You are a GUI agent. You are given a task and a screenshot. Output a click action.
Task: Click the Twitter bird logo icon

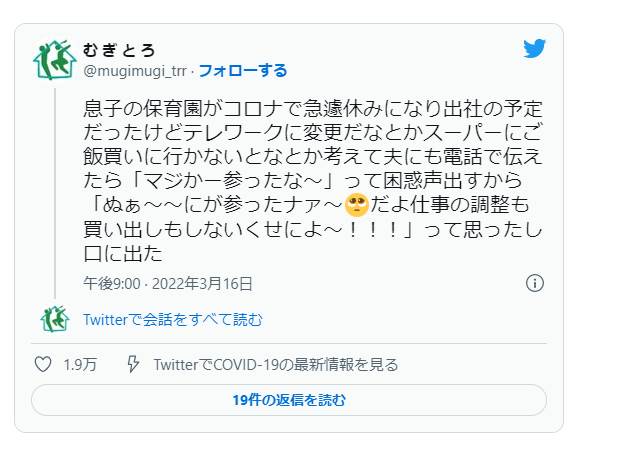coord(534,49)
